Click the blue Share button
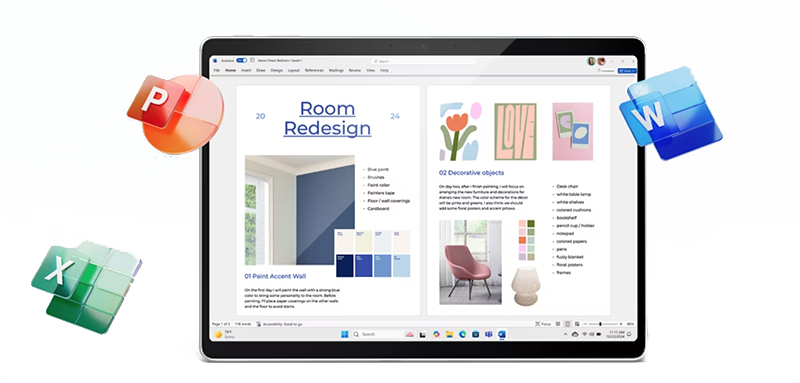800x383 pixels. coord(627,71)
